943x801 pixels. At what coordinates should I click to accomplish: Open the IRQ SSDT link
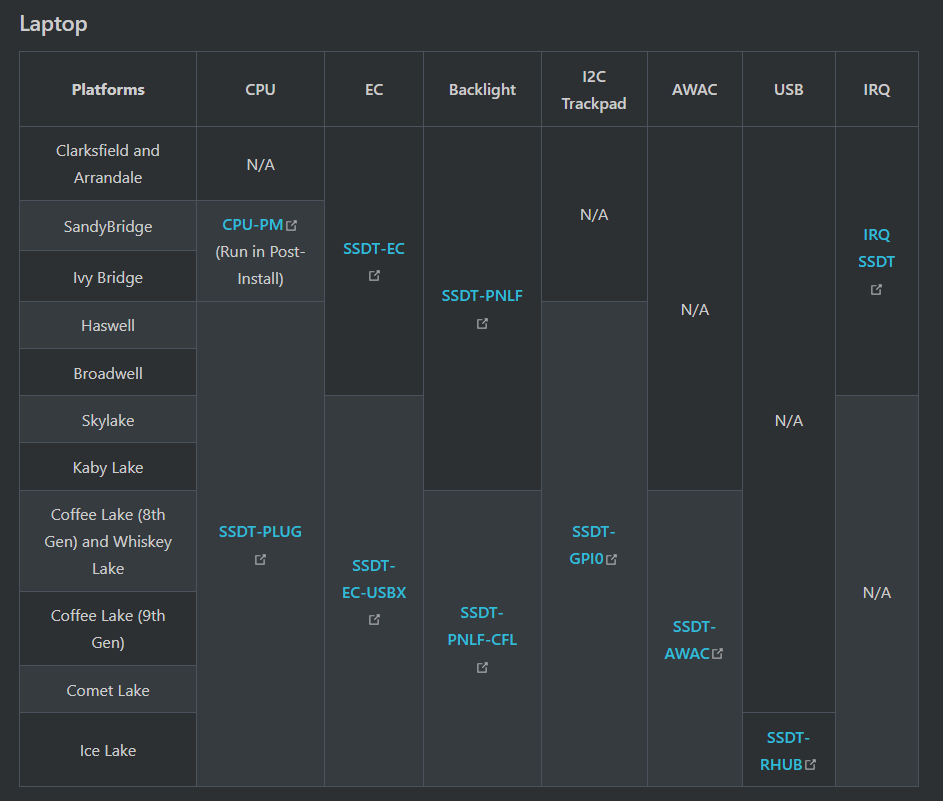876,248
